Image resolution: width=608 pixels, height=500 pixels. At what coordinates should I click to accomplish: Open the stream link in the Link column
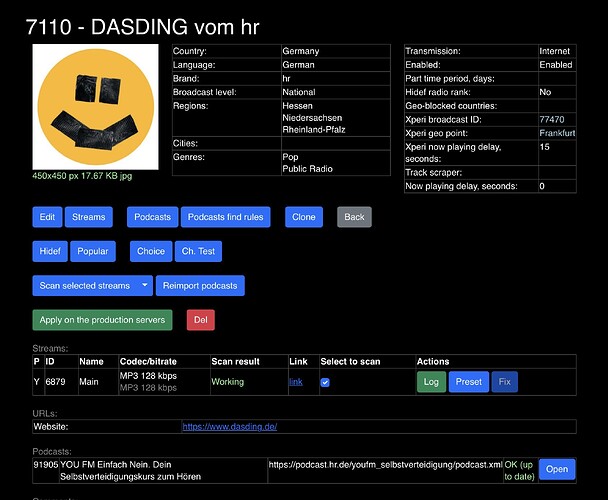[296, 382]
